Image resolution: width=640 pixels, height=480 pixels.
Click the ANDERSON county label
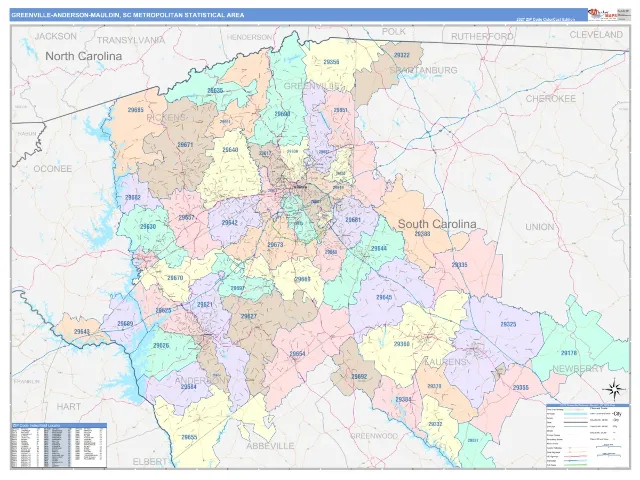(x=200, y=380)
